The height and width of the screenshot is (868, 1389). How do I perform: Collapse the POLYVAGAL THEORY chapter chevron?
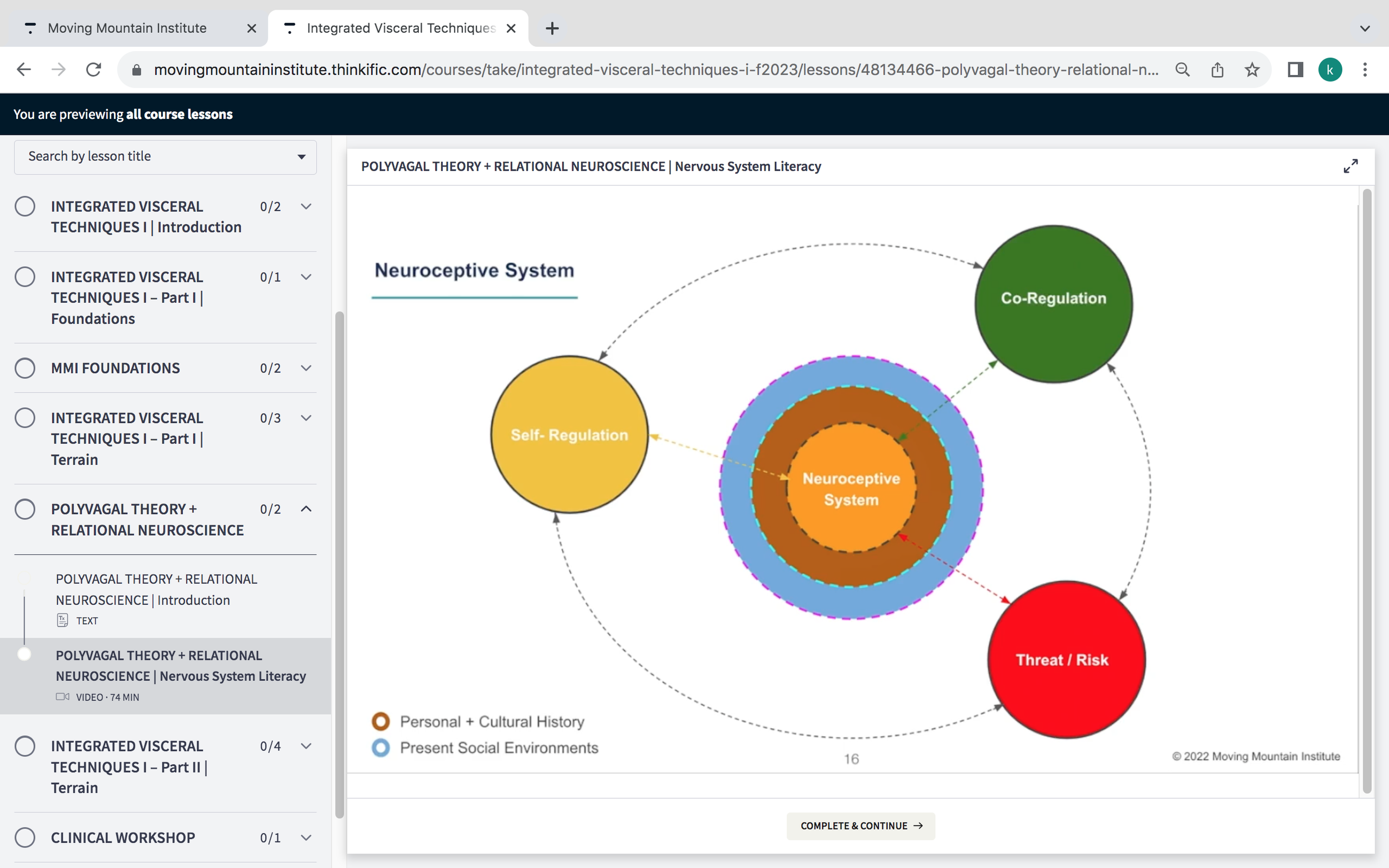306,509
